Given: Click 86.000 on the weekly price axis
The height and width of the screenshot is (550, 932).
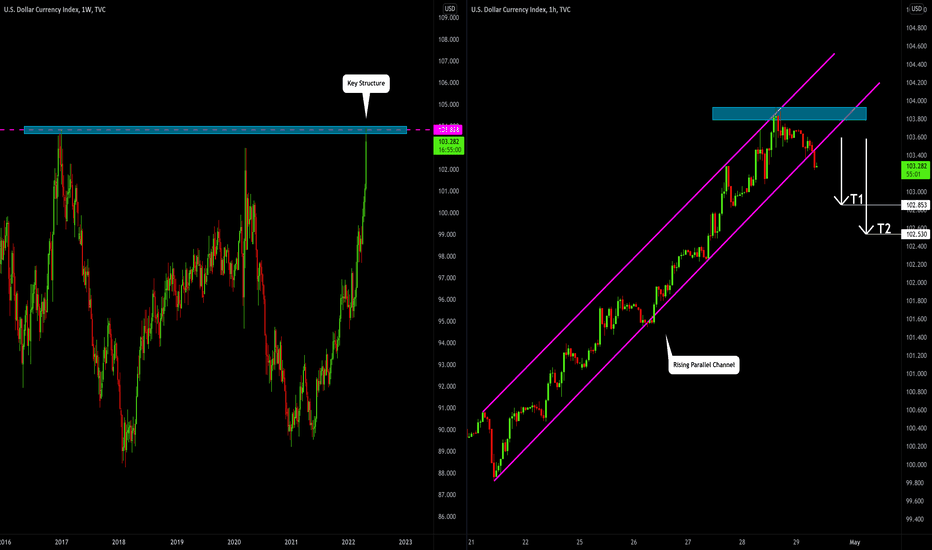Looking at the screenshot, I should click(447, 517).
